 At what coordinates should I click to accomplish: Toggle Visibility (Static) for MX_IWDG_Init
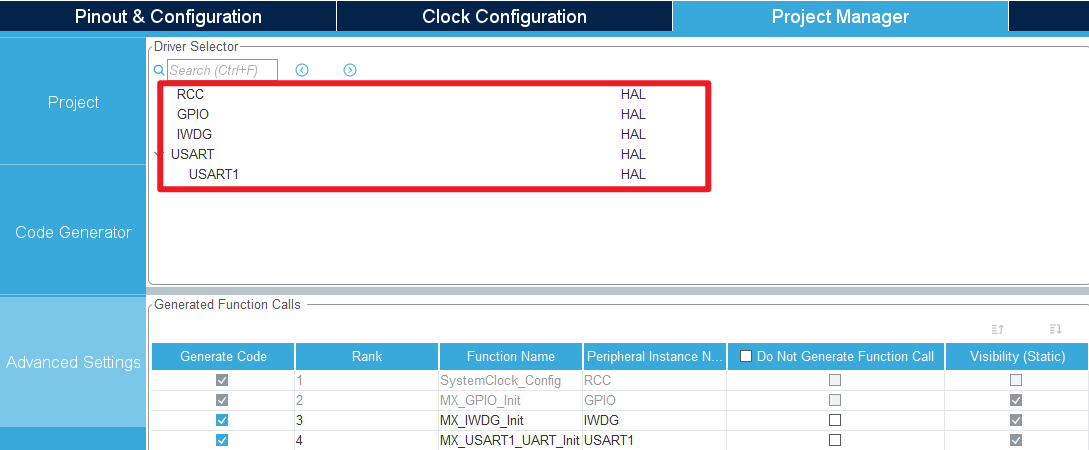[x=1016, y=420]
